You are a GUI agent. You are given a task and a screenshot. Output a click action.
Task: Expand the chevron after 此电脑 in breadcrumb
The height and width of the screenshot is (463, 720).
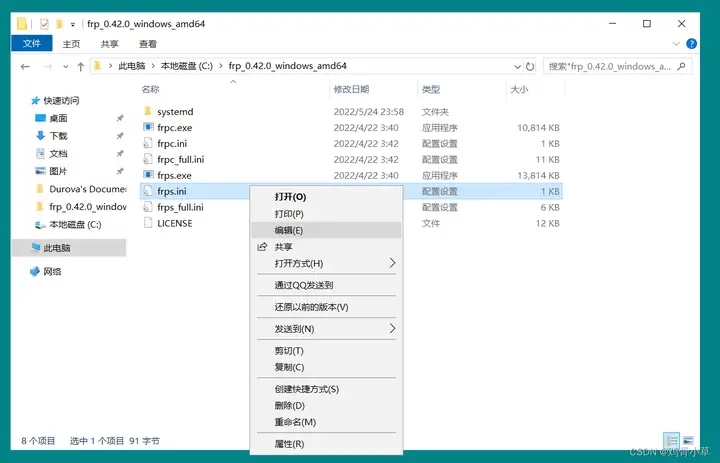coord(153,66)
